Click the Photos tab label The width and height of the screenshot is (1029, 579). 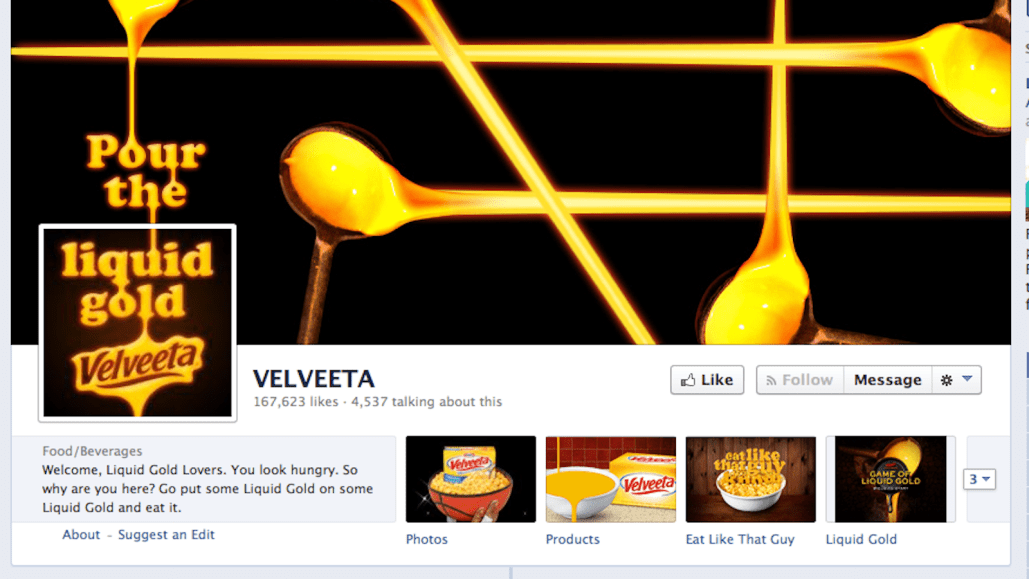click(x=427, y=539)
